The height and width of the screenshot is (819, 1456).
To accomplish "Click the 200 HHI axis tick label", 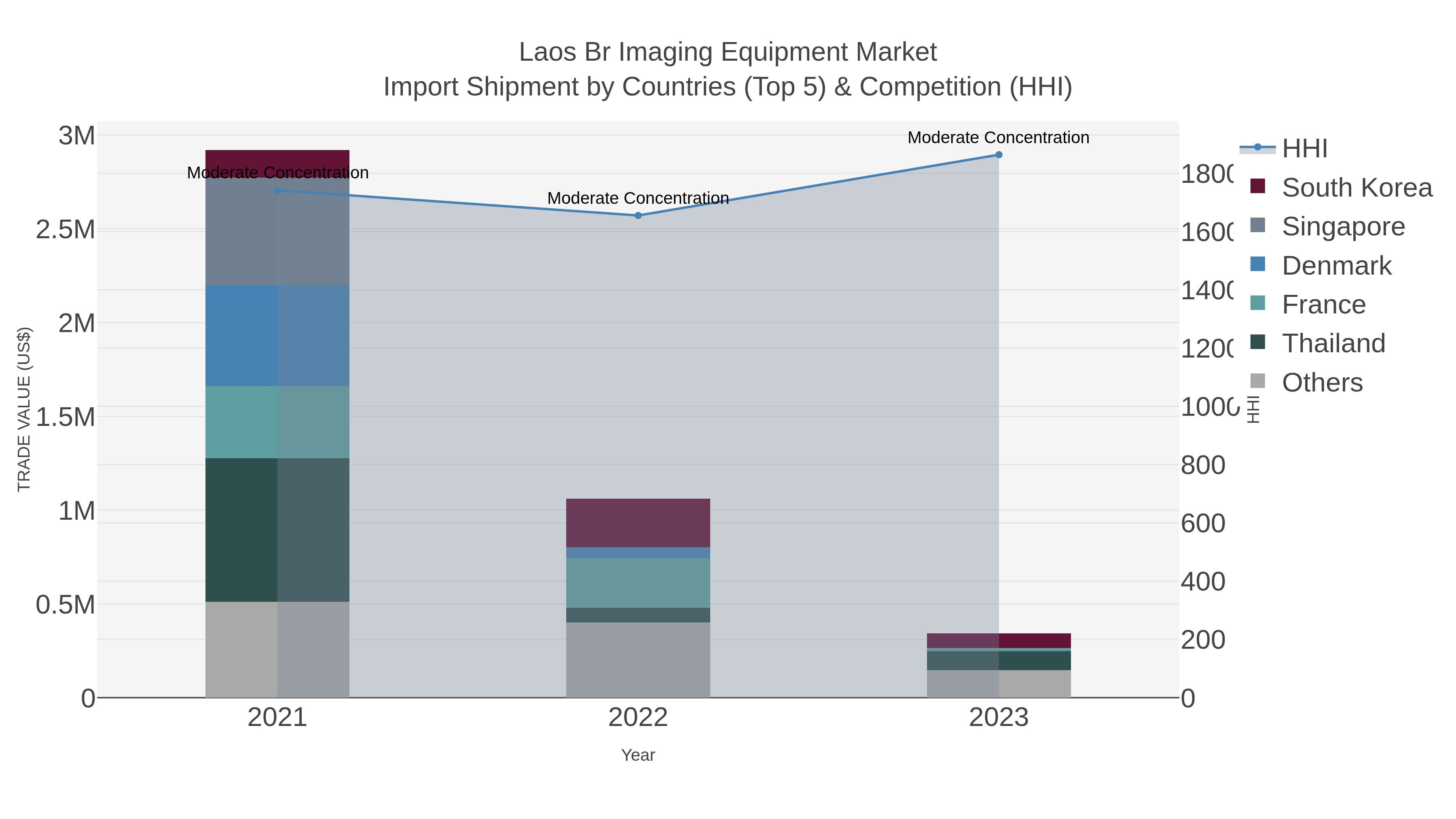I will click(x=1203, y=640).
